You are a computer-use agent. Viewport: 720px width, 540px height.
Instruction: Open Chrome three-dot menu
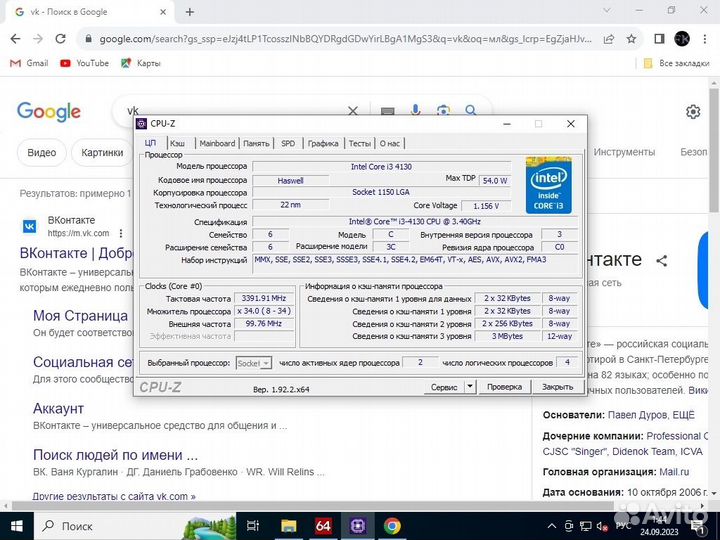705,39
